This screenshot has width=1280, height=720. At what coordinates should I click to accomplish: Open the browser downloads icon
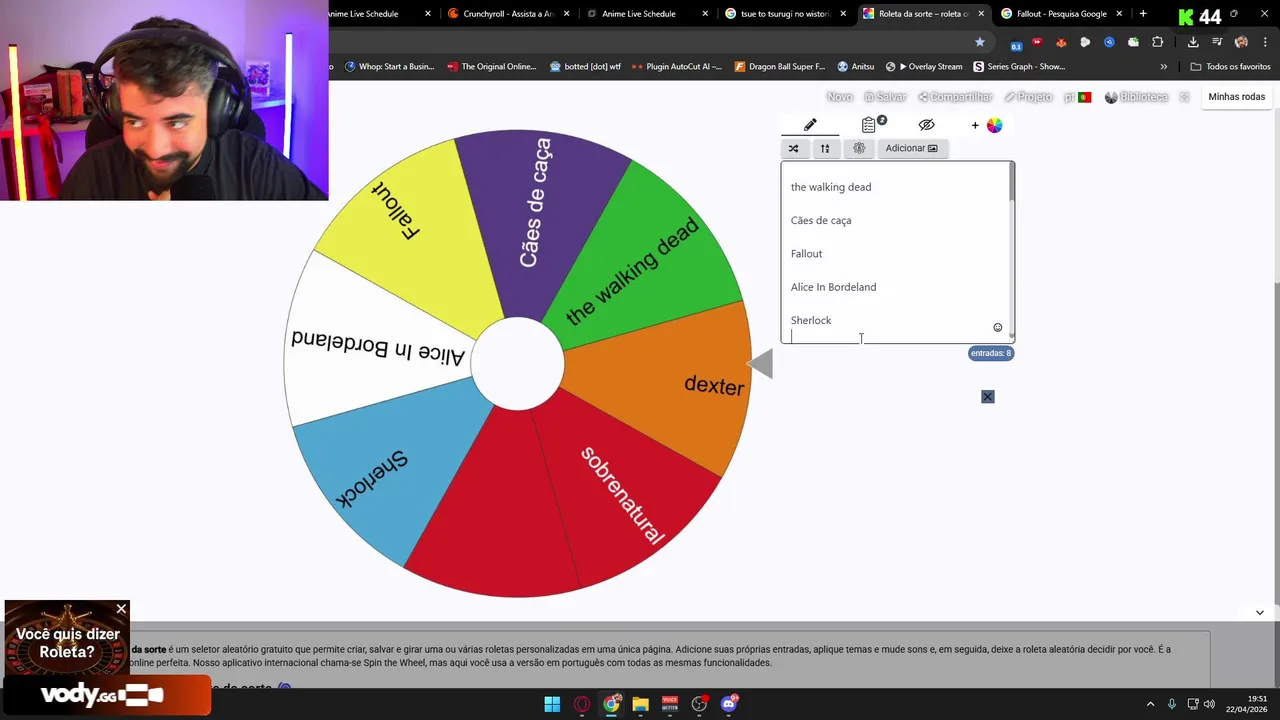click(x=1193, y=42)
